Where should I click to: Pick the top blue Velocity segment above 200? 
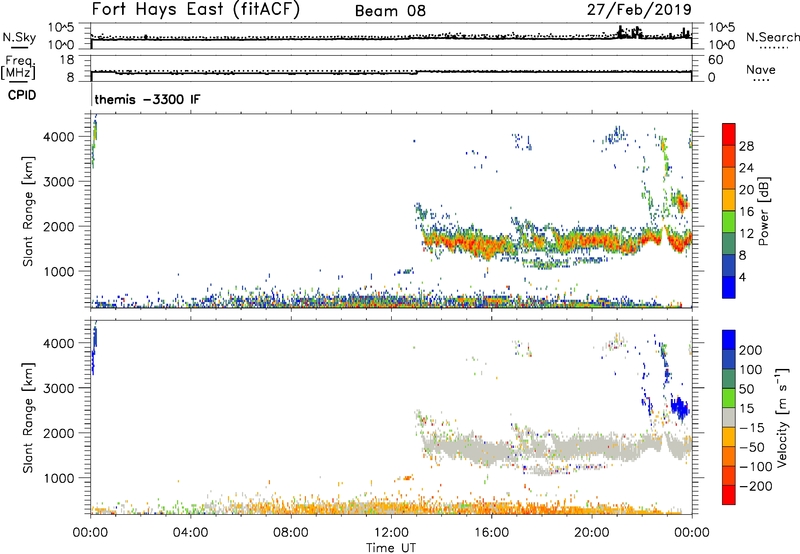pos(729,340)
